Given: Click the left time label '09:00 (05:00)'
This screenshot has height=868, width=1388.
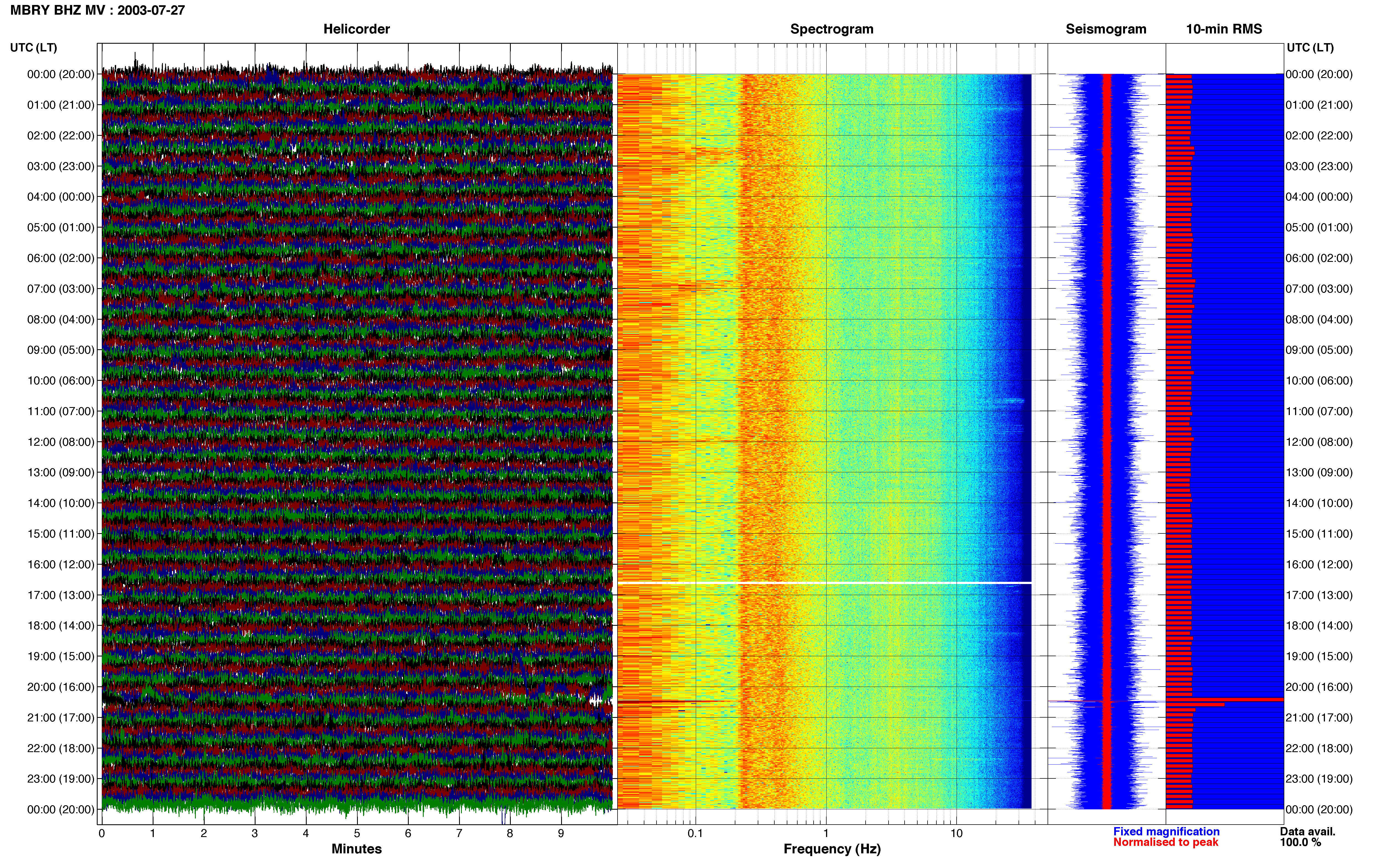Looking at the screenshot, I should click(61, 350).
